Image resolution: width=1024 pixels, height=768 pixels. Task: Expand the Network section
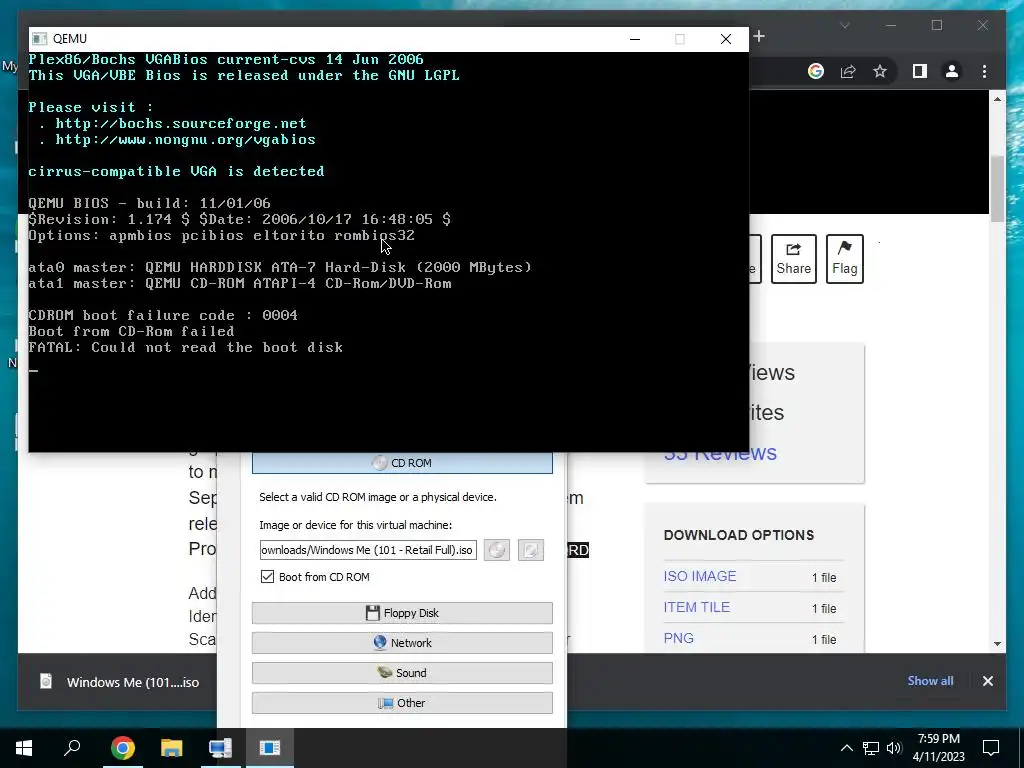402,643
